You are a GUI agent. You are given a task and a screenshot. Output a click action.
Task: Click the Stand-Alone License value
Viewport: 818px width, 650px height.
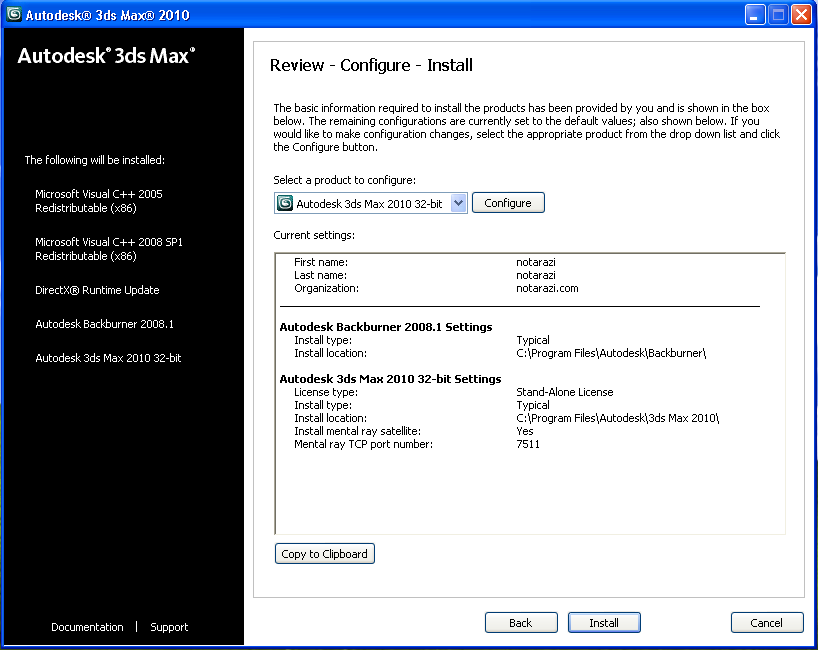click(564, 392)
